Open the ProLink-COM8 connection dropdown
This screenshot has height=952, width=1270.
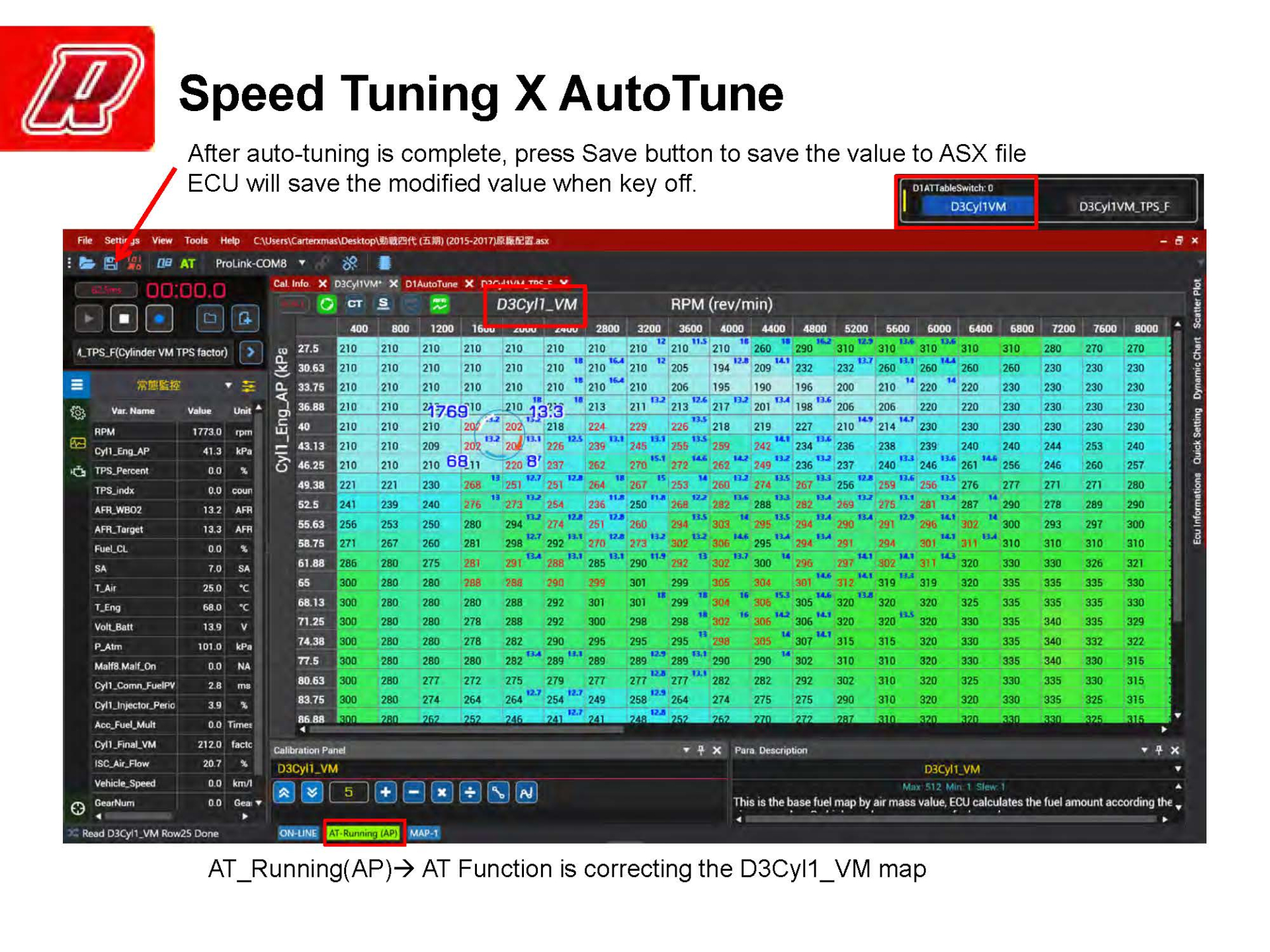click(x=301, y=262)
